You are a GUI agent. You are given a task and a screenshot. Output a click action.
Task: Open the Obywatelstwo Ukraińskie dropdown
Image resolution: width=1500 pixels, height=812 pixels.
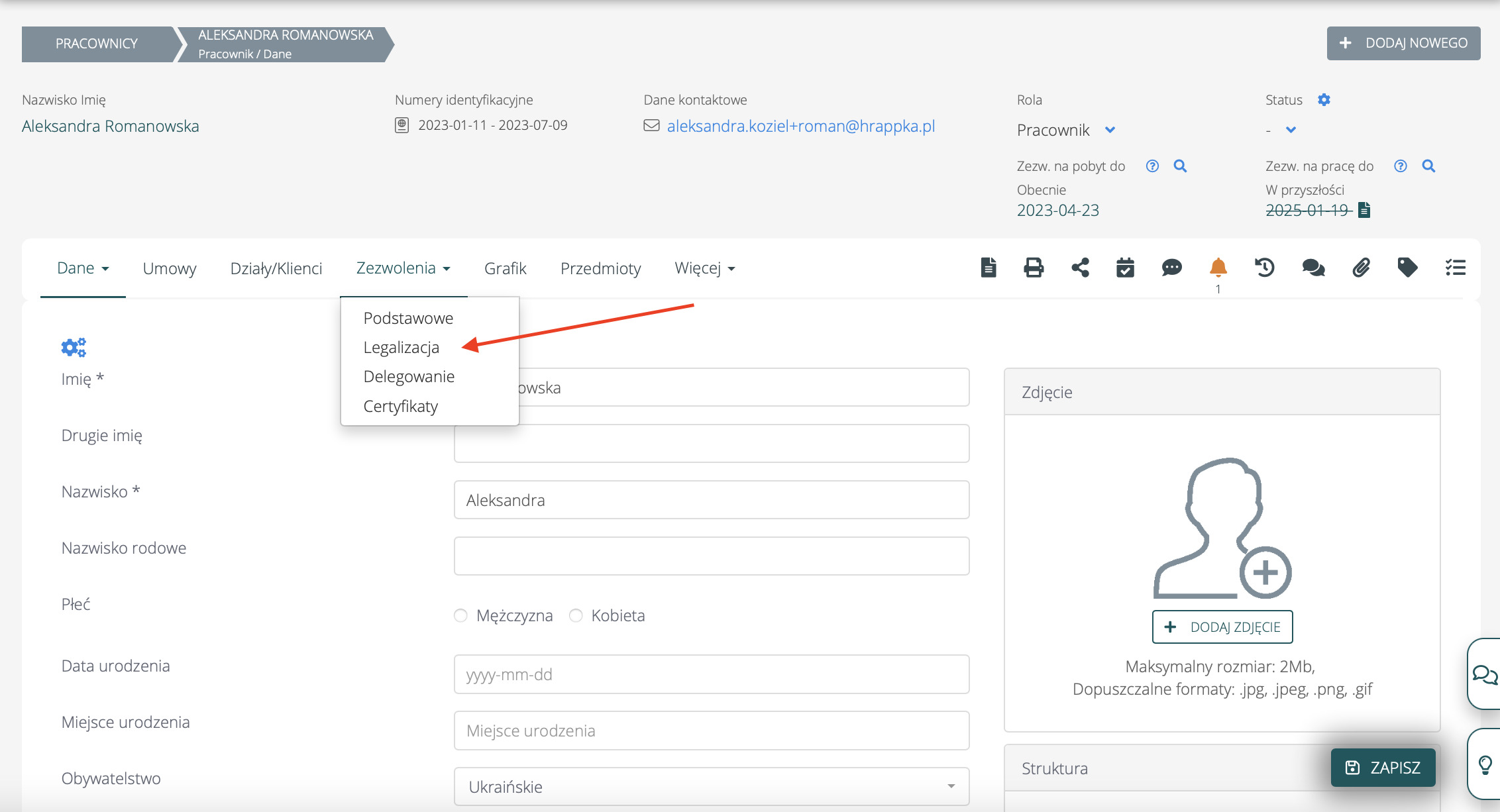(x=711, y=786)
